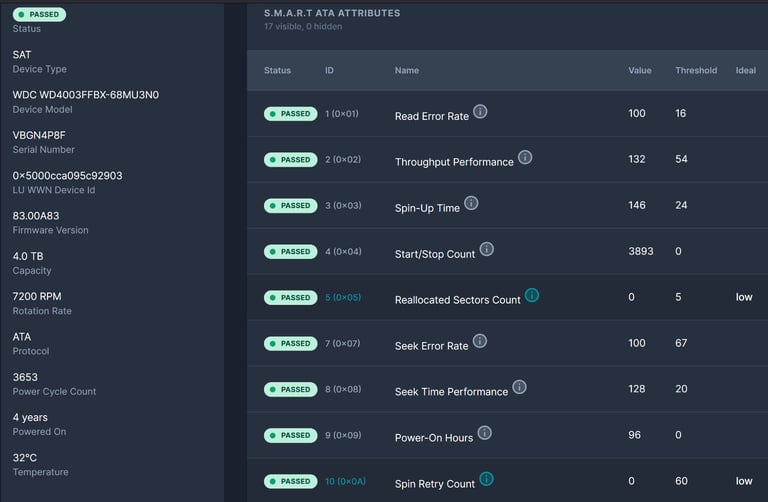The image size is (768, 502).
Task: Click Seek Error Rate info icon
Action: pos(480,341)
